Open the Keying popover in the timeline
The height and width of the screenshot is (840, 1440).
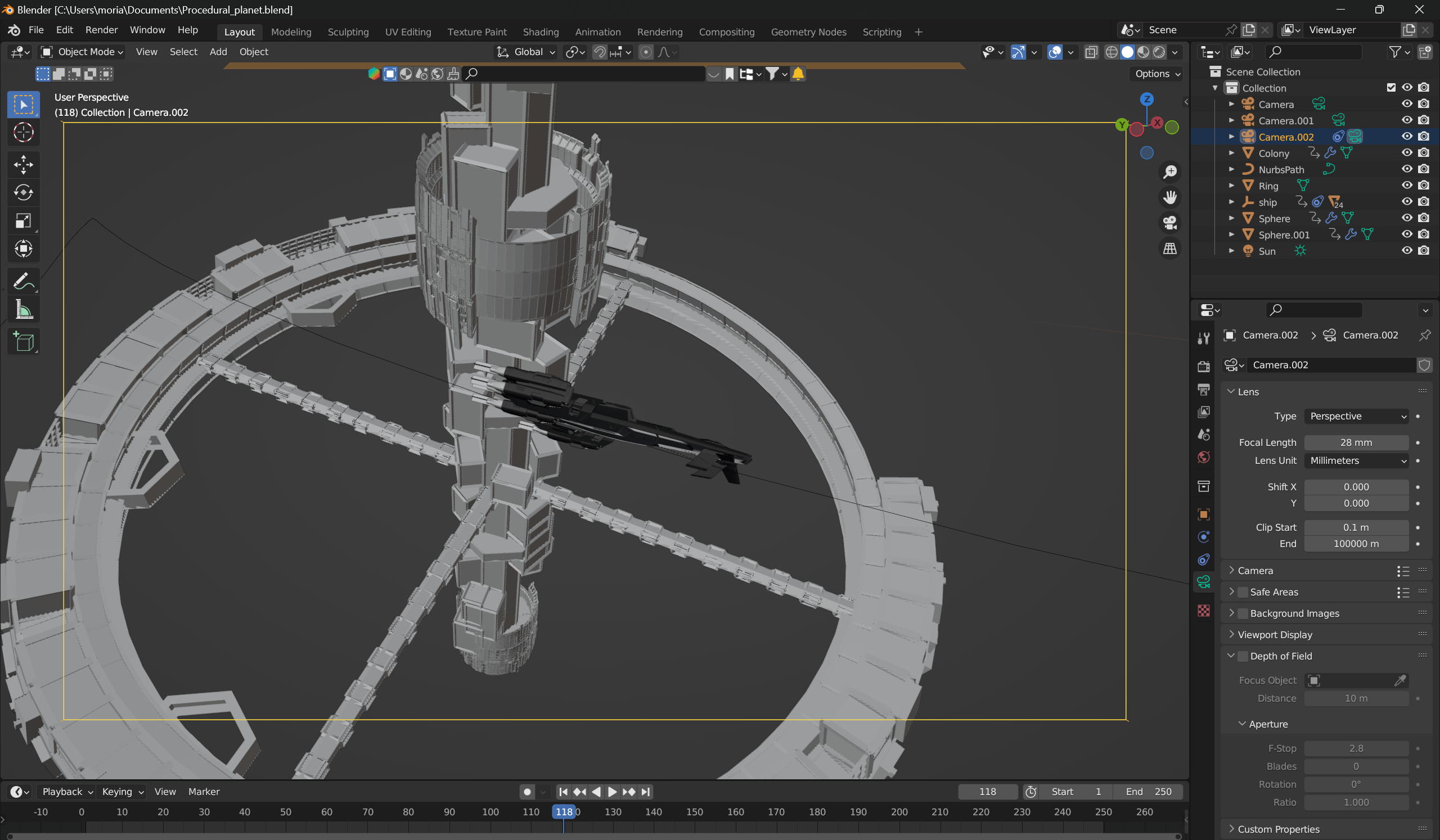[122, 792]
